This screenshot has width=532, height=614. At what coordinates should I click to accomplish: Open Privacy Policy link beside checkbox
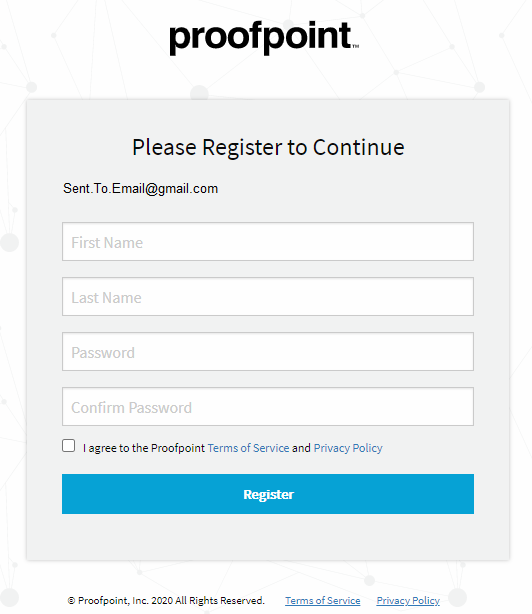tap(348, 448)
